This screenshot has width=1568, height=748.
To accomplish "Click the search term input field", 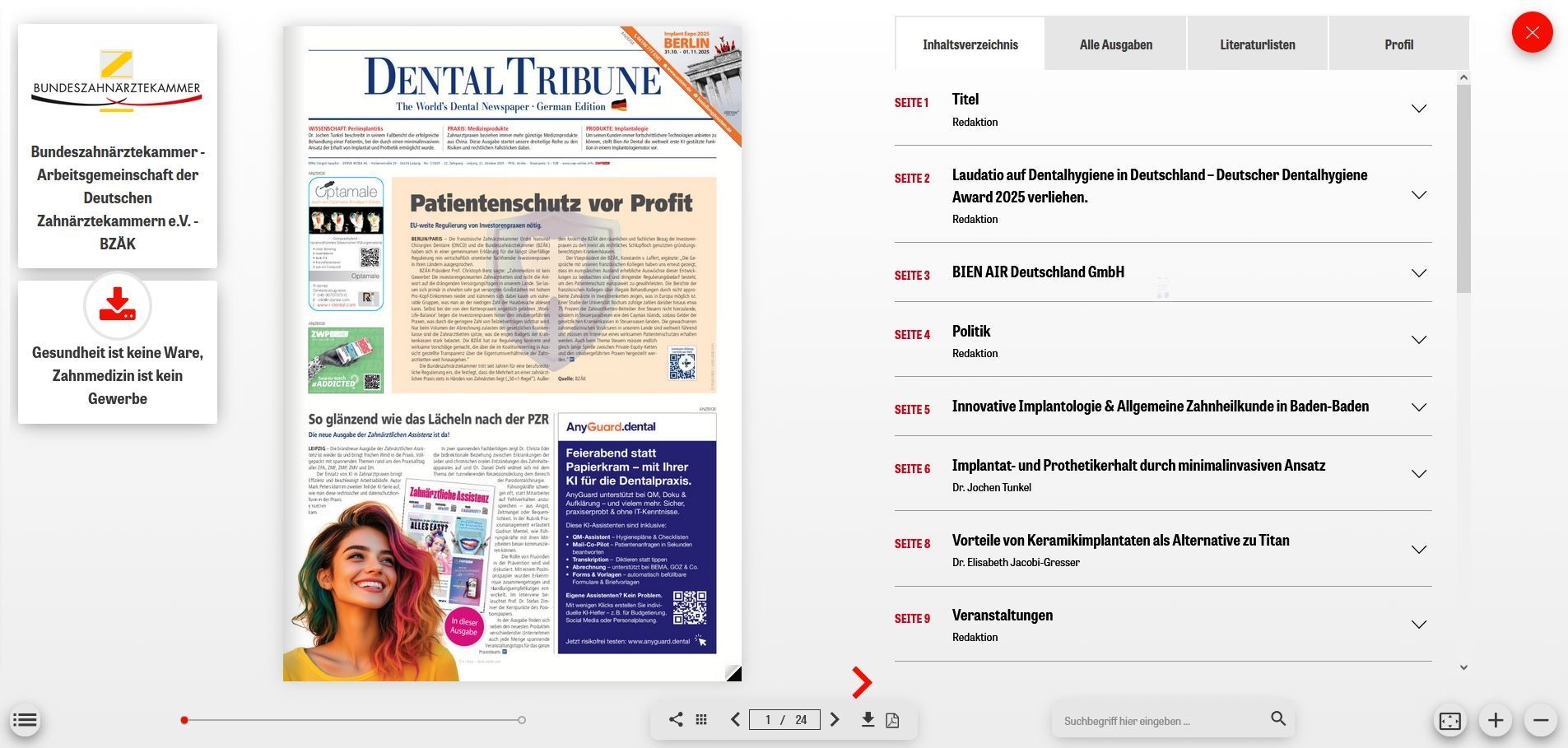I will pos(1161,721).
